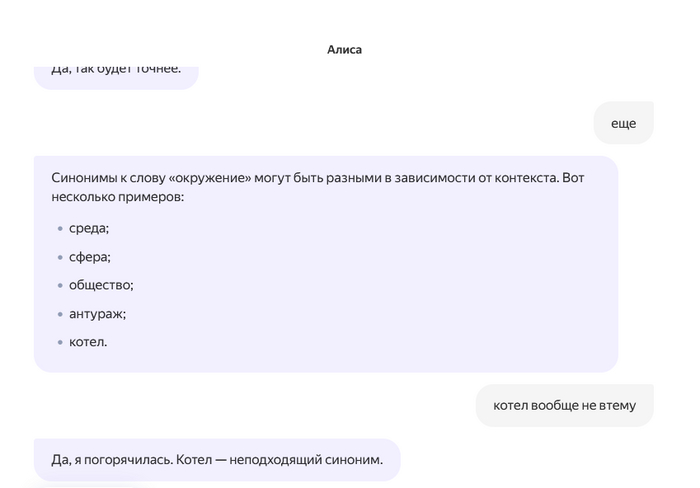Click 'зависимости от контекста' in the synonyms answer
The image size is (700, 488).
(x=476, y=178)
